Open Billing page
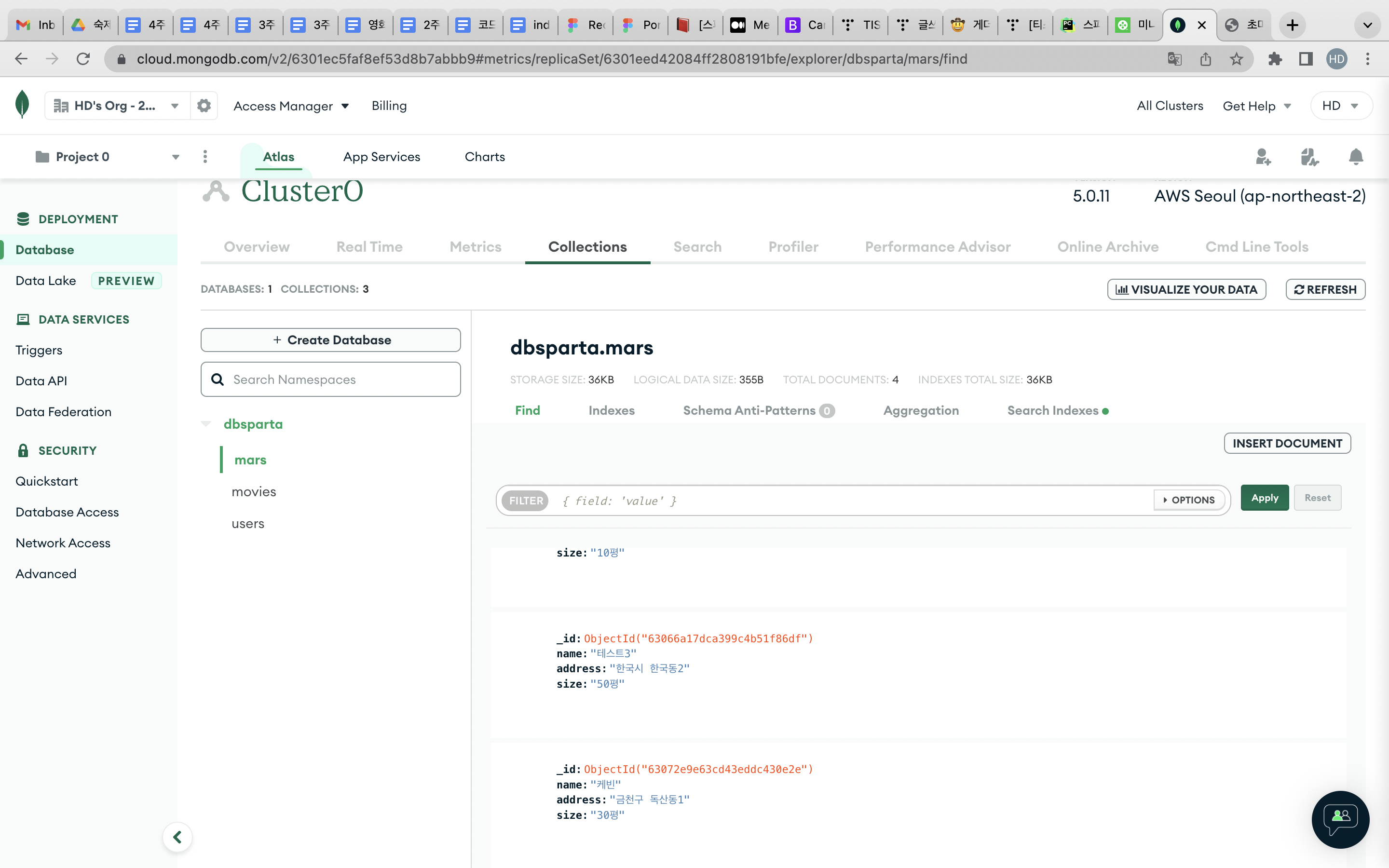Screen dimensions: 1389x868 point(389,106)
